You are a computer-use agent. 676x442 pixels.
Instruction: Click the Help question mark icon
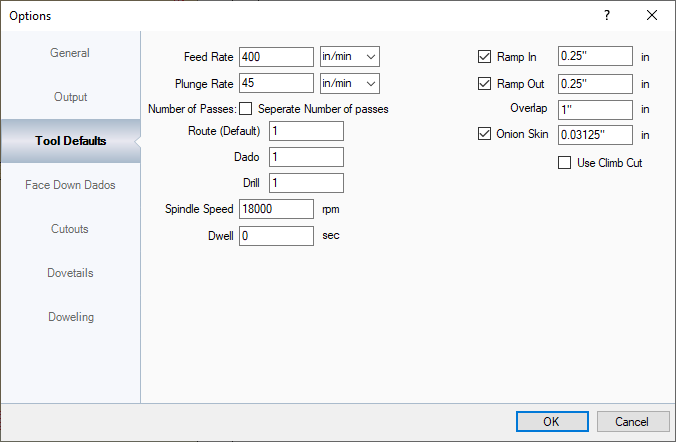[x=607, y=15]
